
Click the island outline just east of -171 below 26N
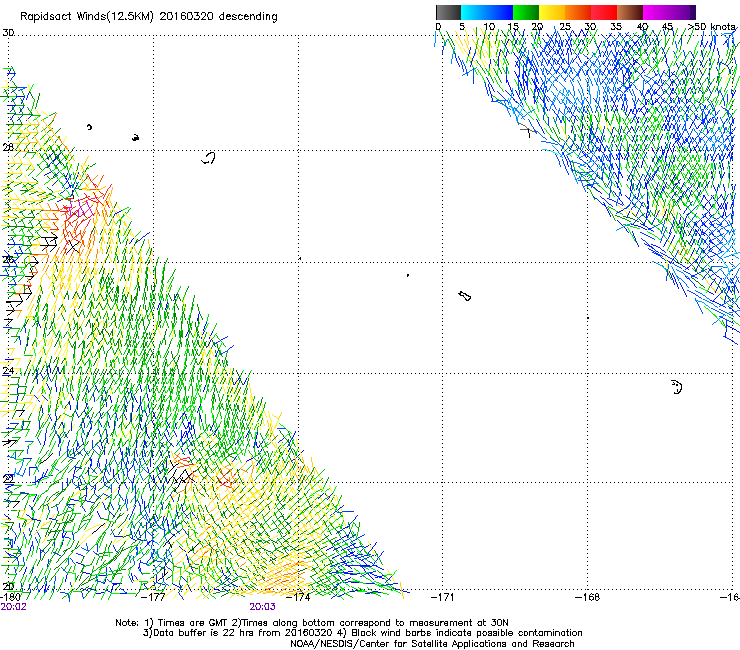pyautogui.click(x=465, y=296)
